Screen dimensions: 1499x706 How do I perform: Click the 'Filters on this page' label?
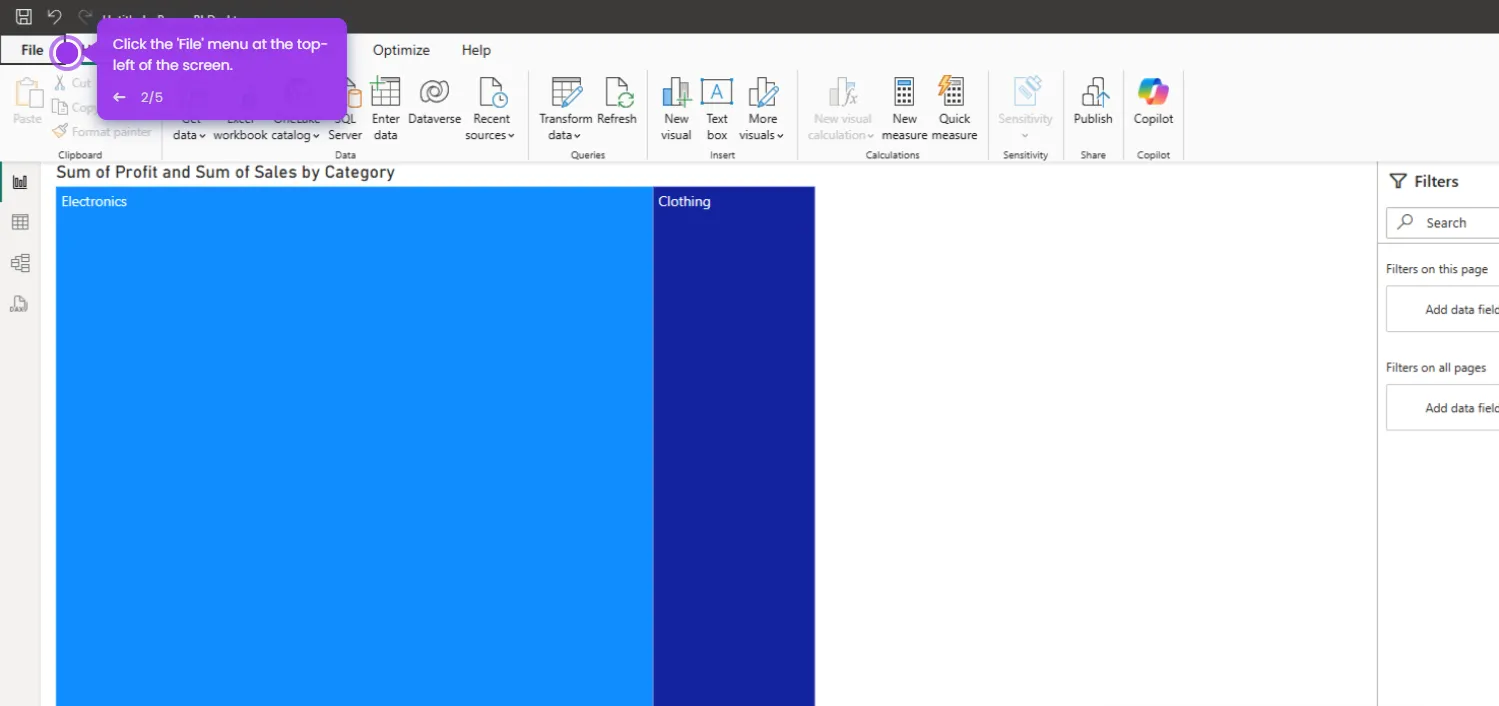tap(1436, 269)
